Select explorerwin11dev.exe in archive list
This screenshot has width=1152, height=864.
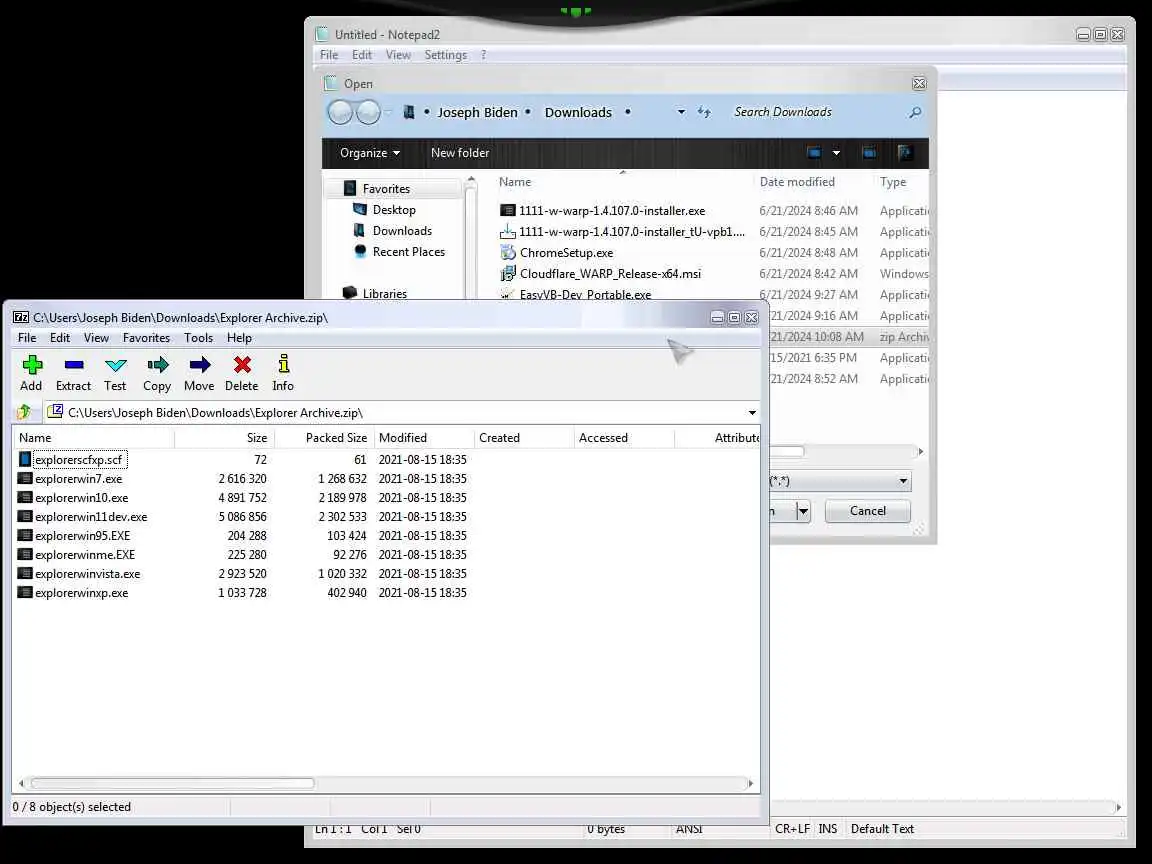click(91, 517)
